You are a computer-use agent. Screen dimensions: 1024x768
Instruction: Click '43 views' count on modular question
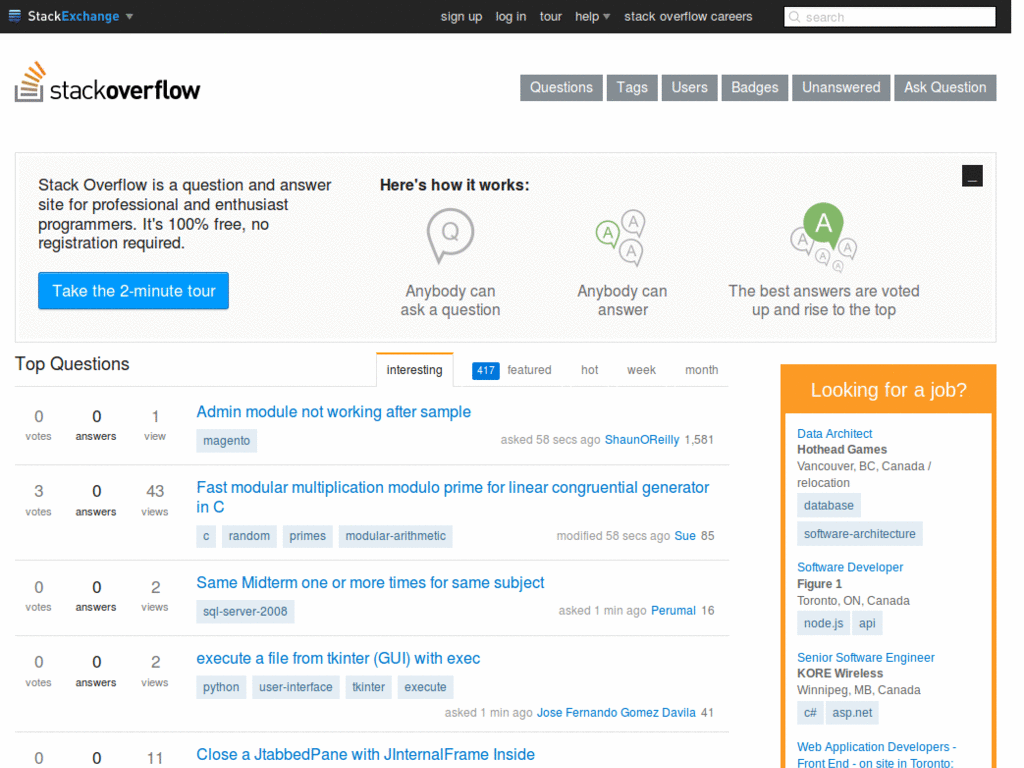(155, 500)
